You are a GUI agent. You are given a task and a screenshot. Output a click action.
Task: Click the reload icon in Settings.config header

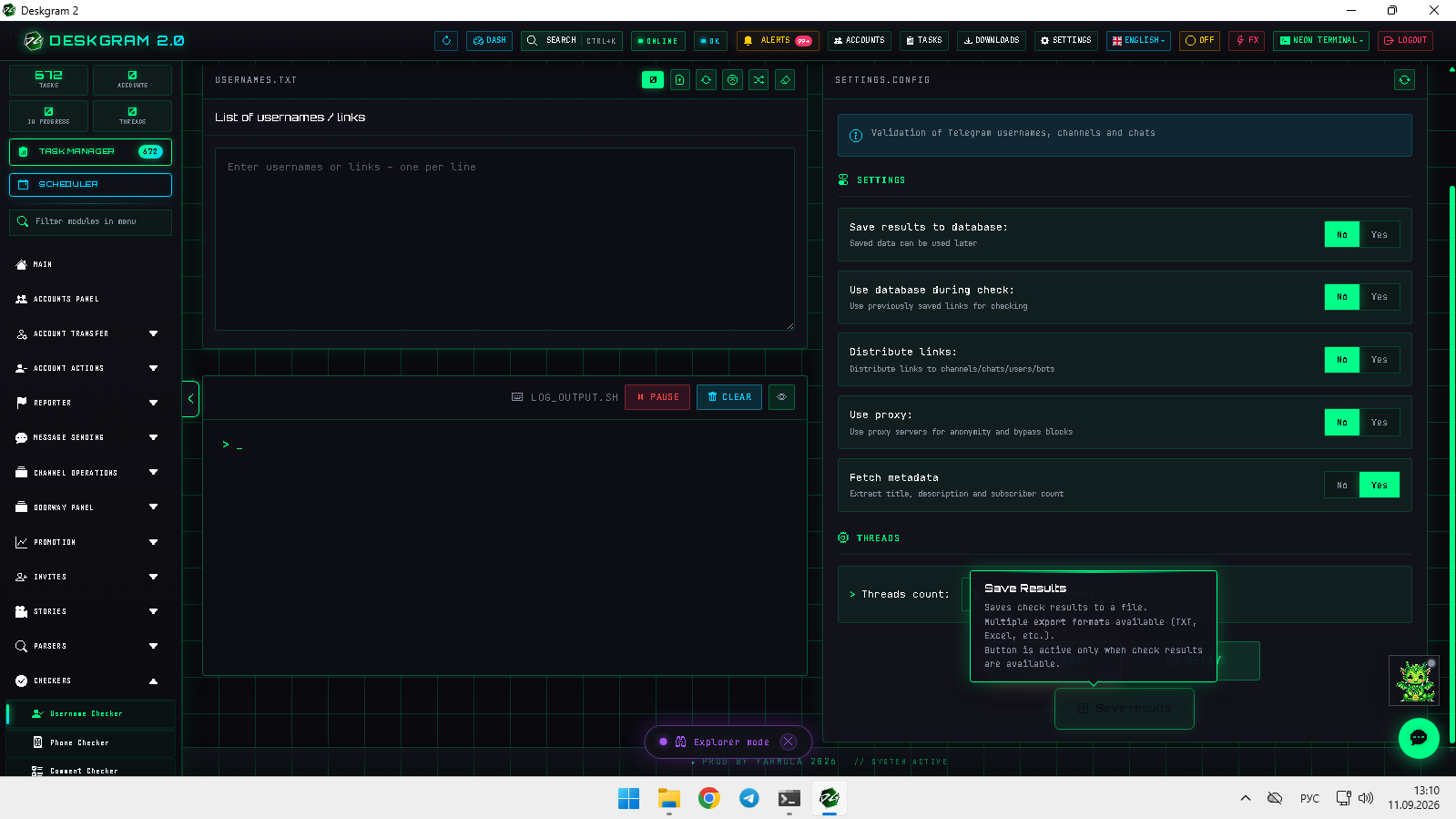pyautogui.click(x=1404, y=80)
